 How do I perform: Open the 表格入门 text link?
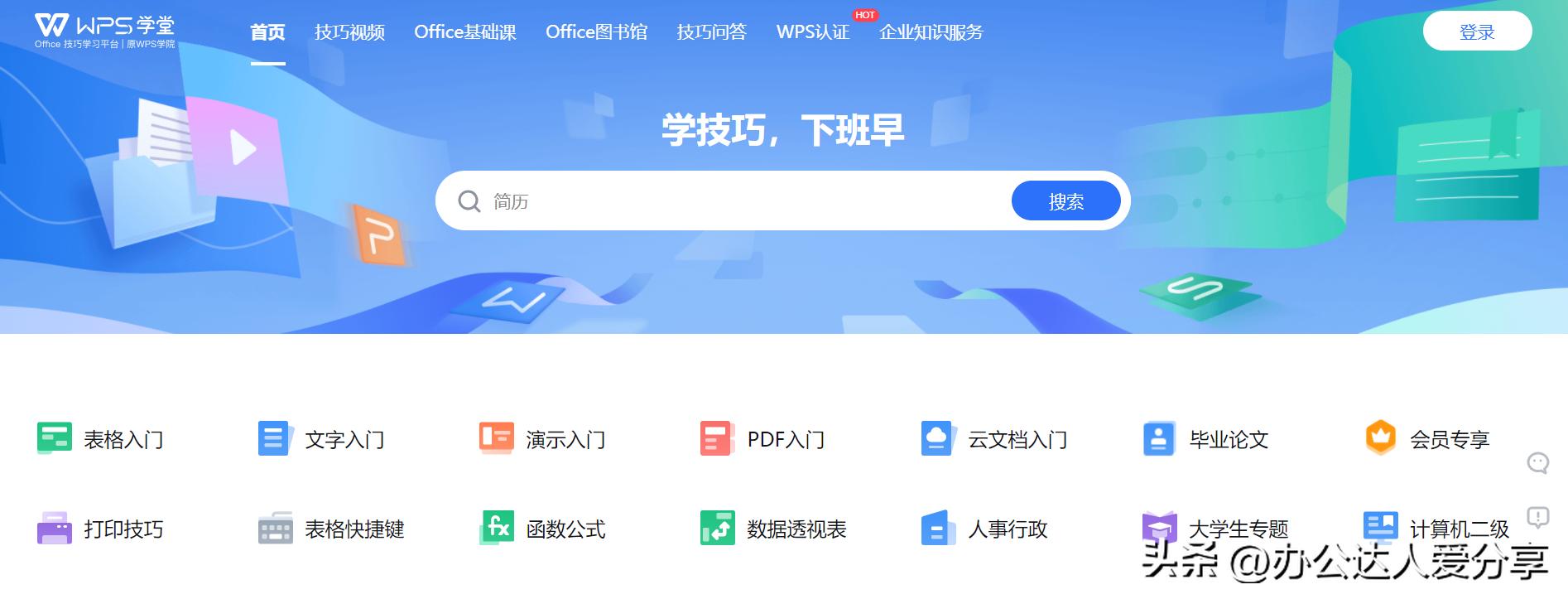pyautogui.click(x=123, y=440)
